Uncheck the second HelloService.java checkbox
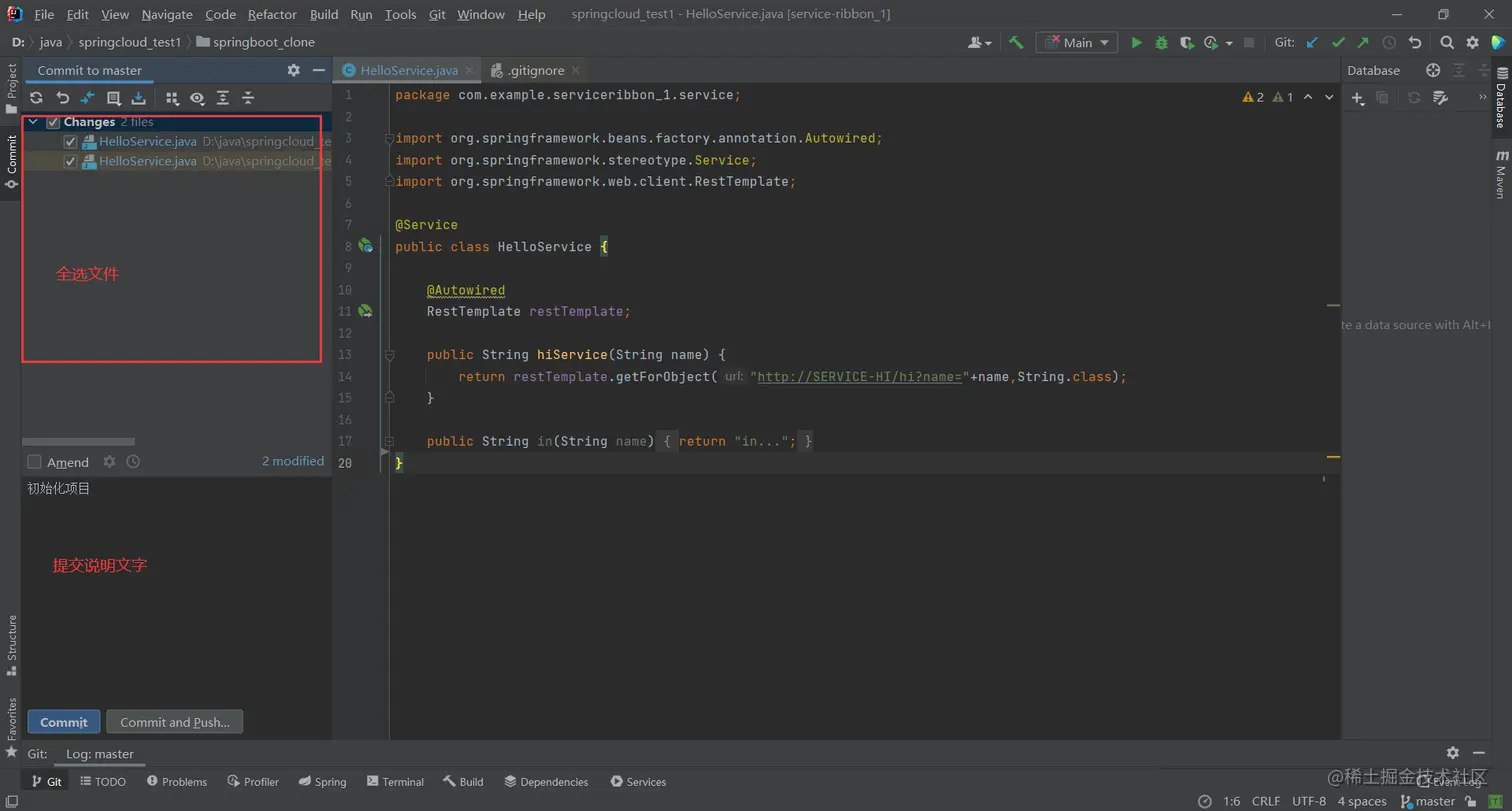This screenshot has width=1512, height=811. pyautogui.click(x=70, y=161)
